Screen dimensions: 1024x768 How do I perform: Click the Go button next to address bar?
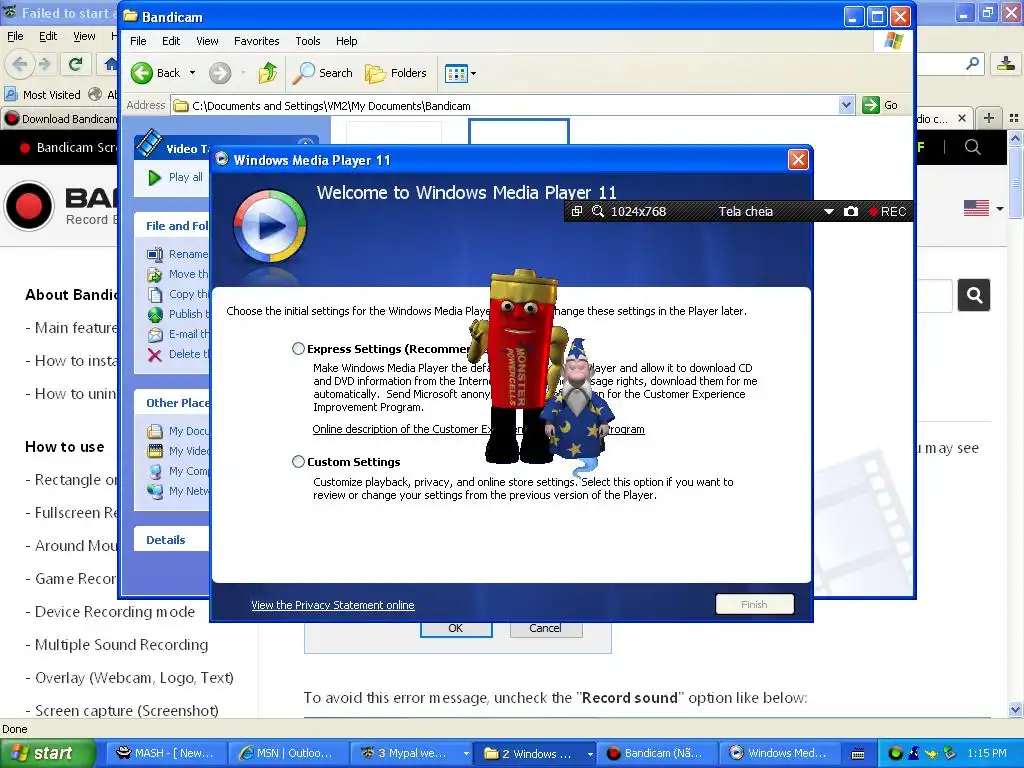880,105
